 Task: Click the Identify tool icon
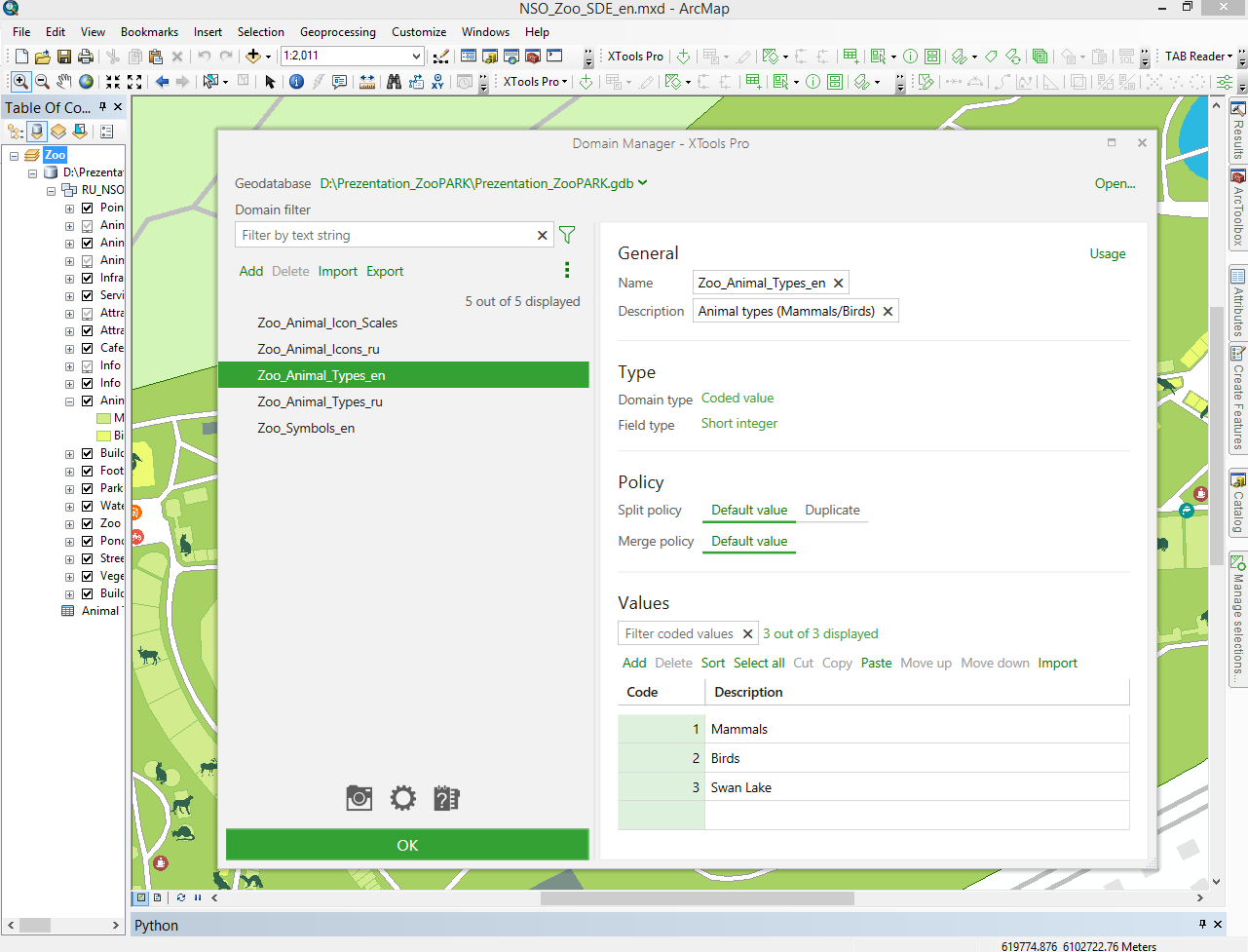[296, 82]
